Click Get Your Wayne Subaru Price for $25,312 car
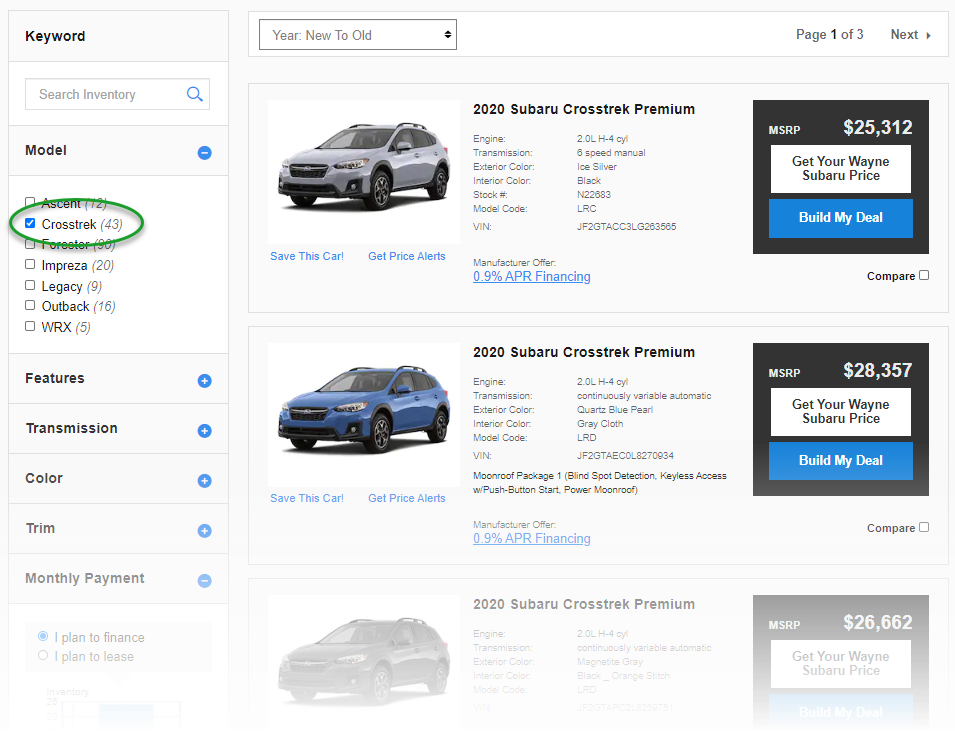955x732 pixels. [x=840, y=169]
